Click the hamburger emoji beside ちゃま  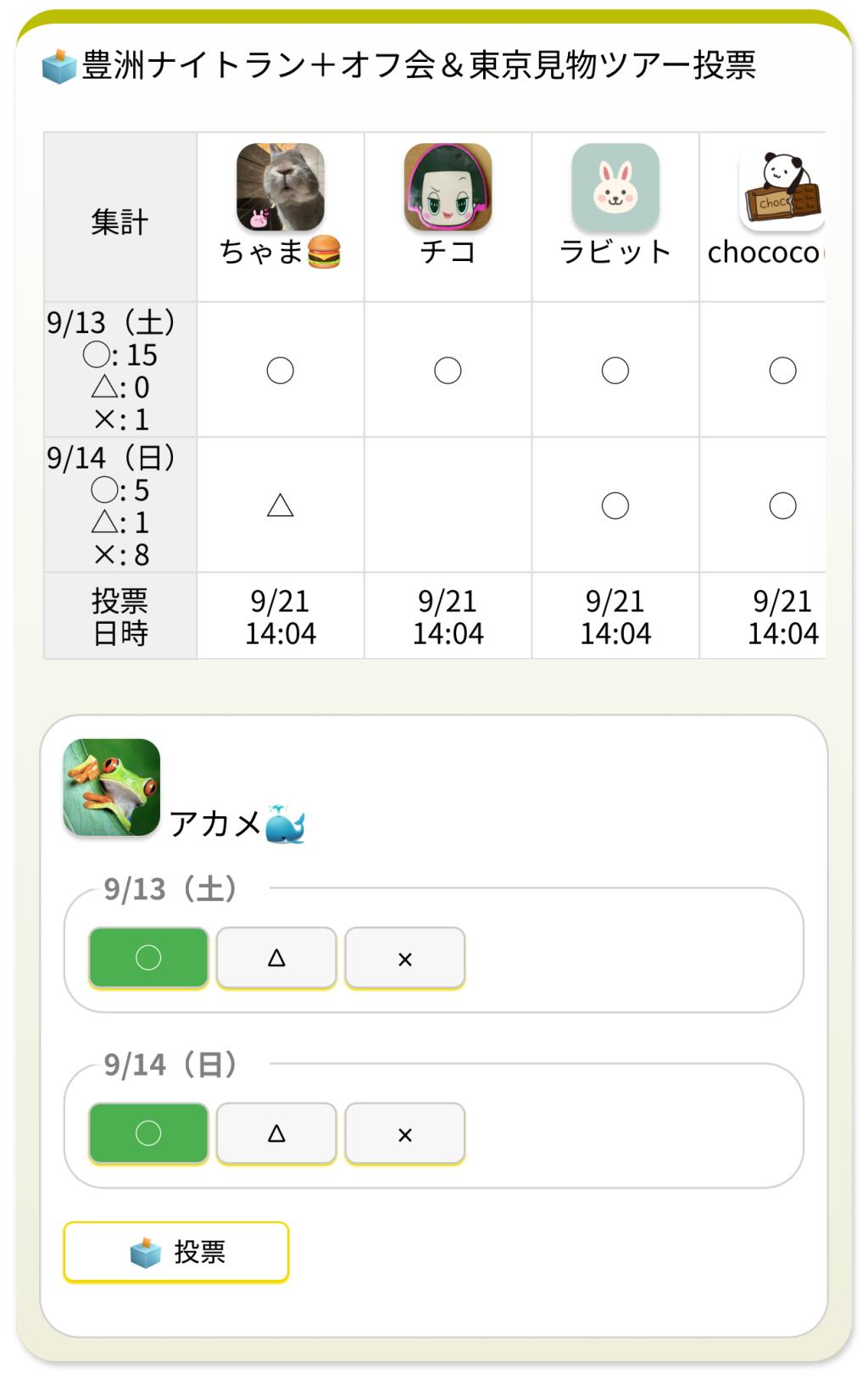[x=324, y=252]
